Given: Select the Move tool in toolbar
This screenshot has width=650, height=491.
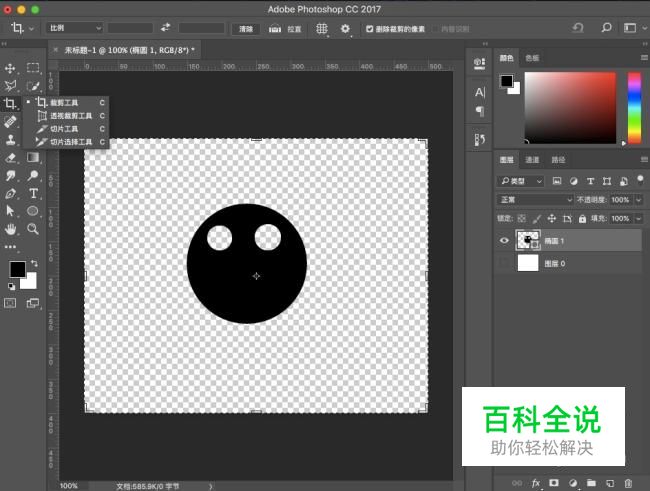Looking at the screenshot, I should [x=11, y=68].
